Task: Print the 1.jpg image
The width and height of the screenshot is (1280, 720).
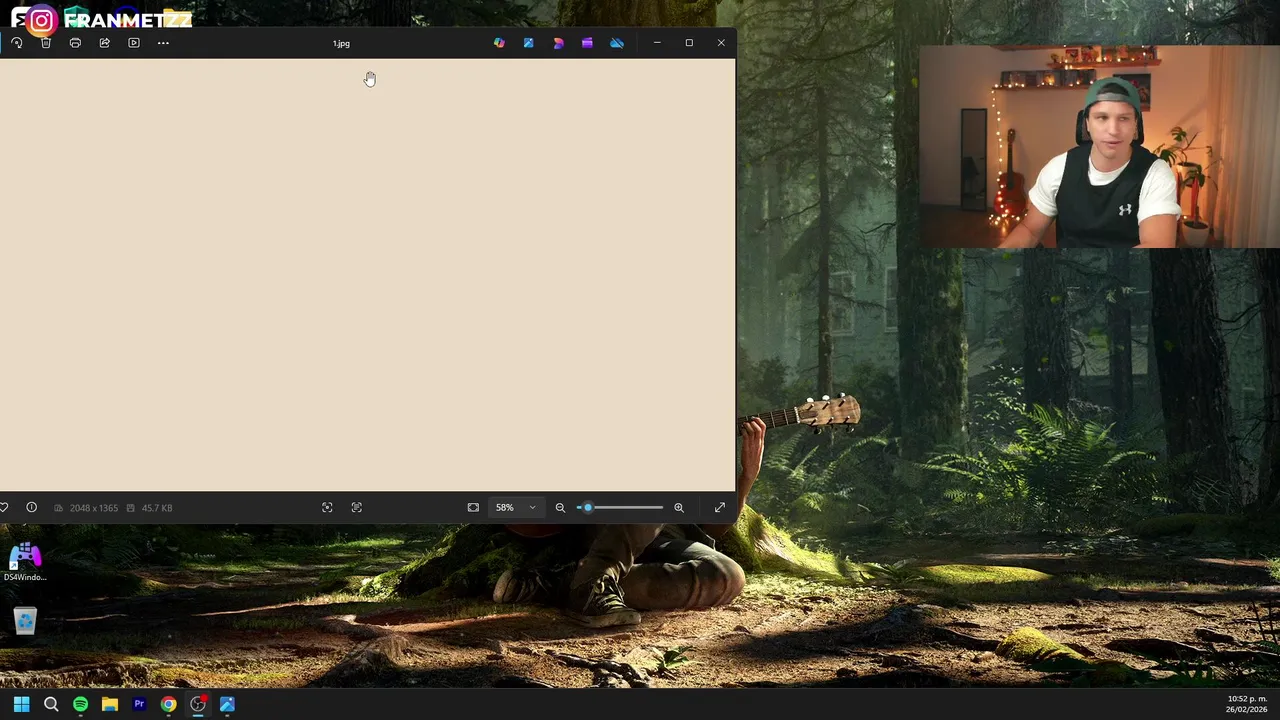Action: (75, 43)
